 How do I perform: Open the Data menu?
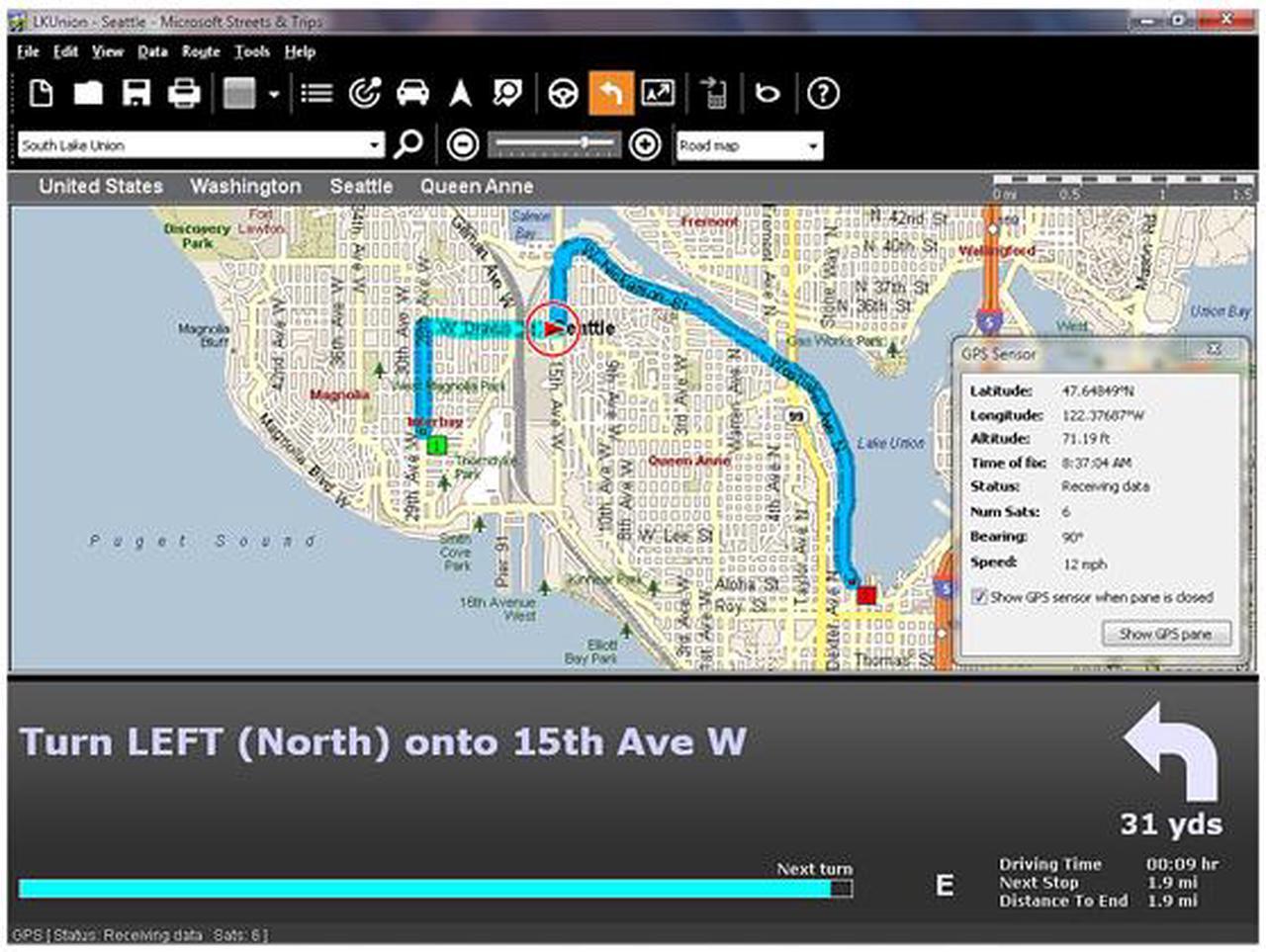click(152, 51)
